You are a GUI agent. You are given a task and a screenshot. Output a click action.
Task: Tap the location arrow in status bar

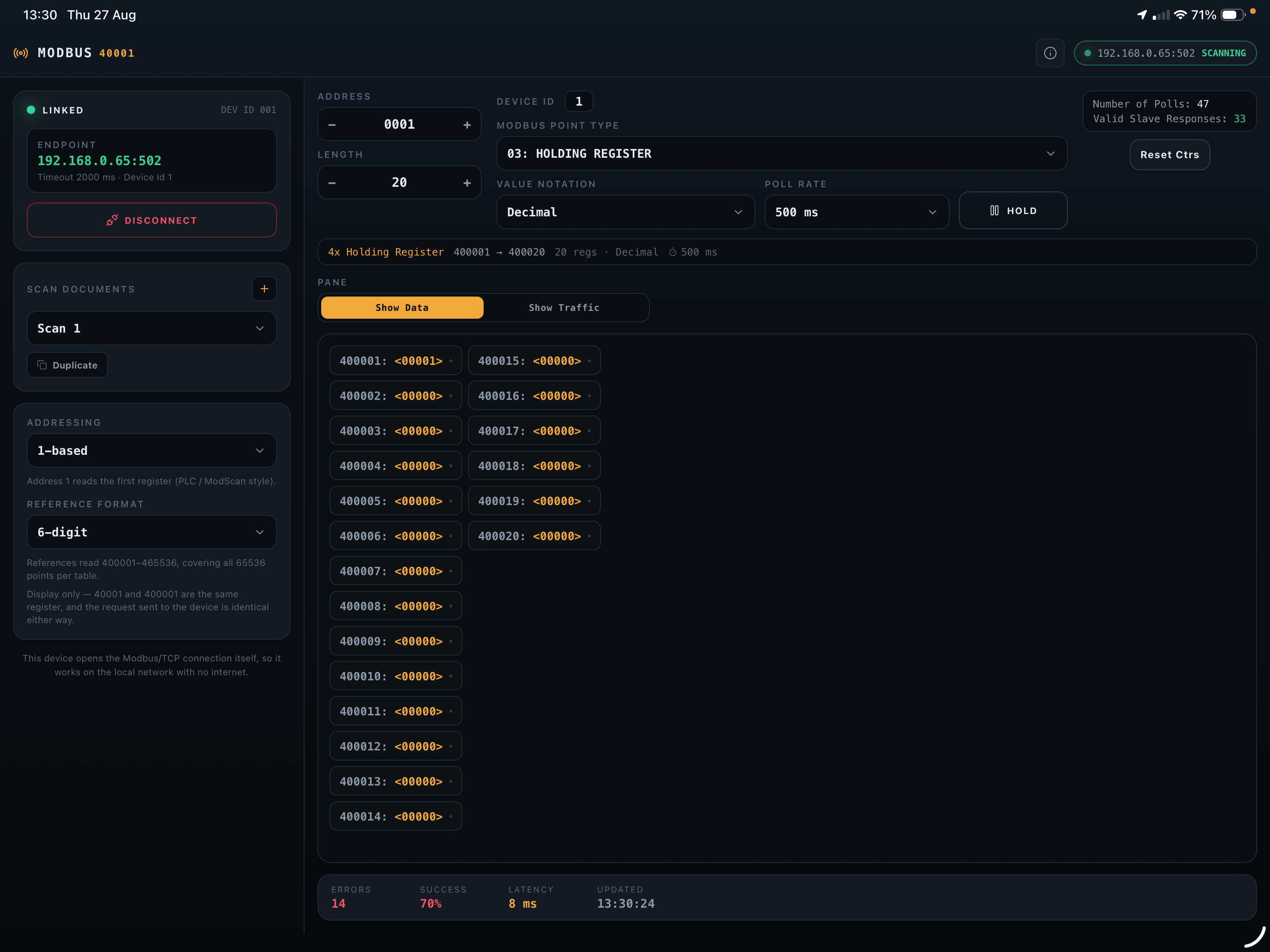(x=1142, y=15)
